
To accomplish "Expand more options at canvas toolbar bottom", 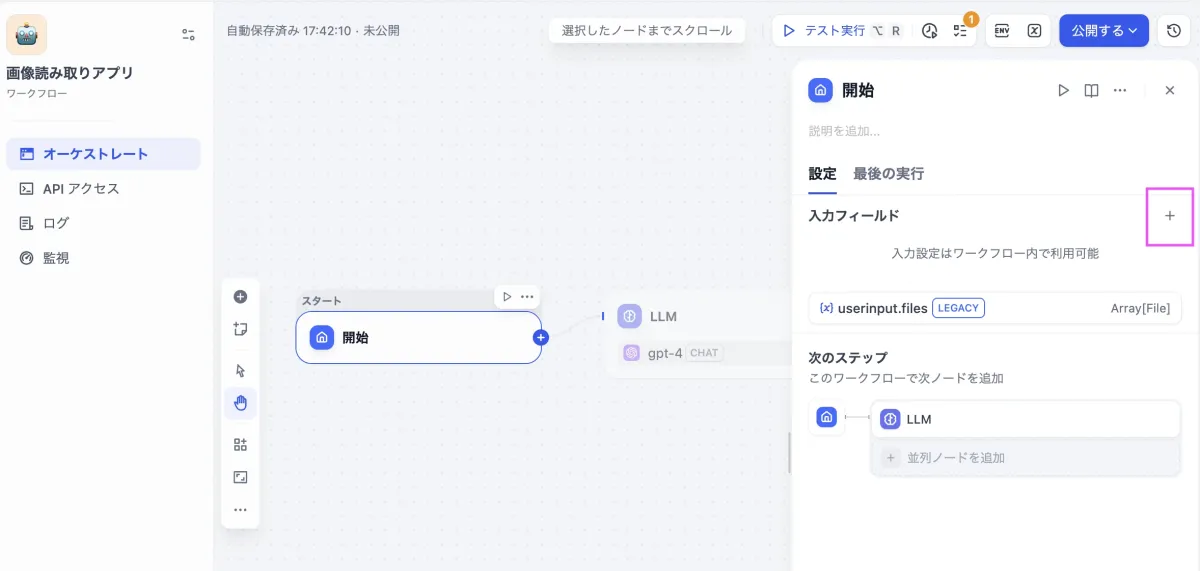I will click(240, 510).
